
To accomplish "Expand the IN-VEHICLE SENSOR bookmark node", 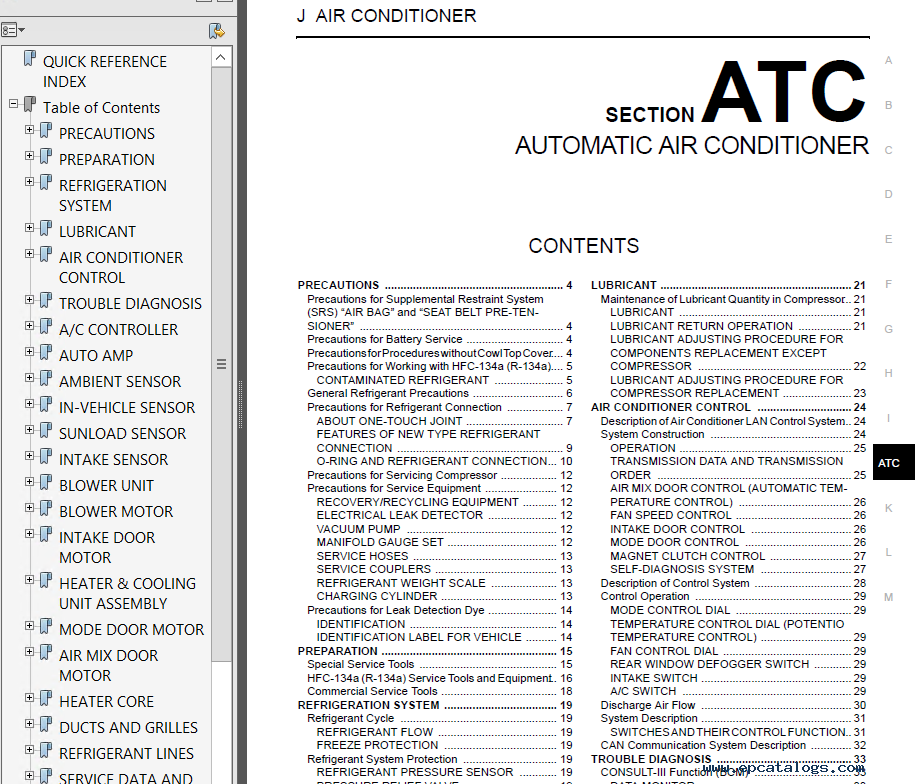I will 29,404.
